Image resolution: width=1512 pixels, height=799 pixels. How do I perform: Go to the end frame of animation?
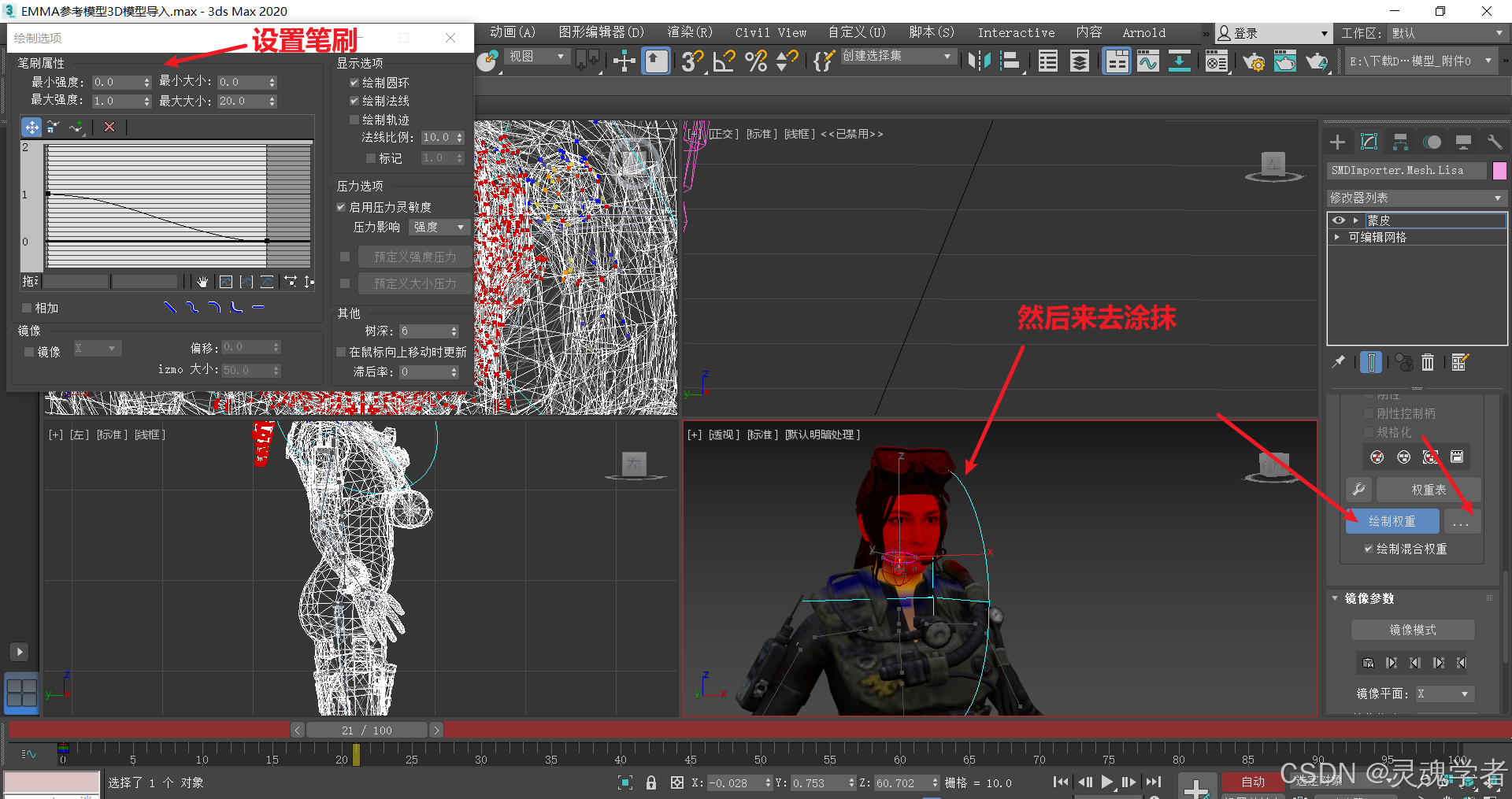[x=1153, y=782]
